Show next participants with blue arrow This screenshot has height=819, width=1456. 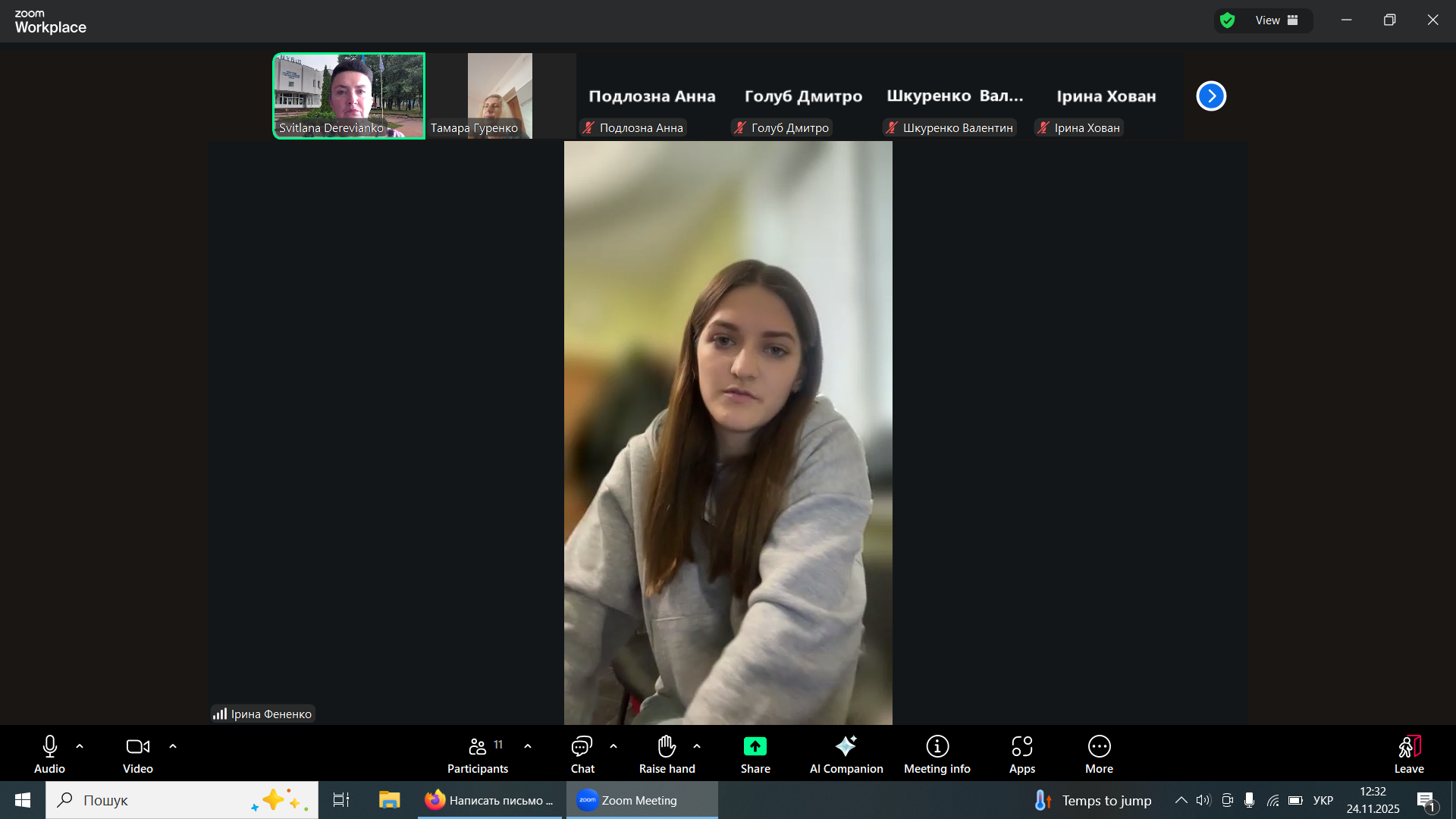[x=1211, y=96]
